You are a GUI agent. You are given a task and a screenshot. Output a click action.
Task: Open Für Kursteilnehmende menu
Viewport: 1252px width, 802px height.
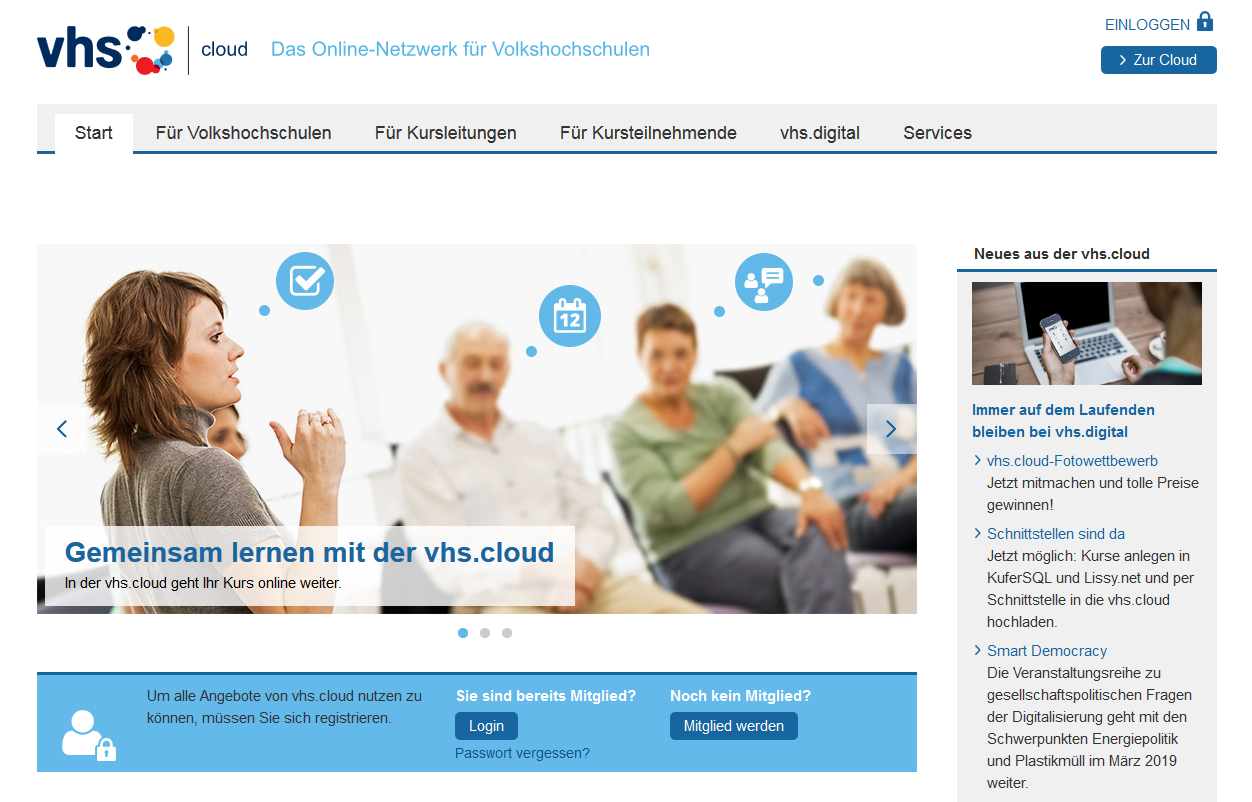648,133
